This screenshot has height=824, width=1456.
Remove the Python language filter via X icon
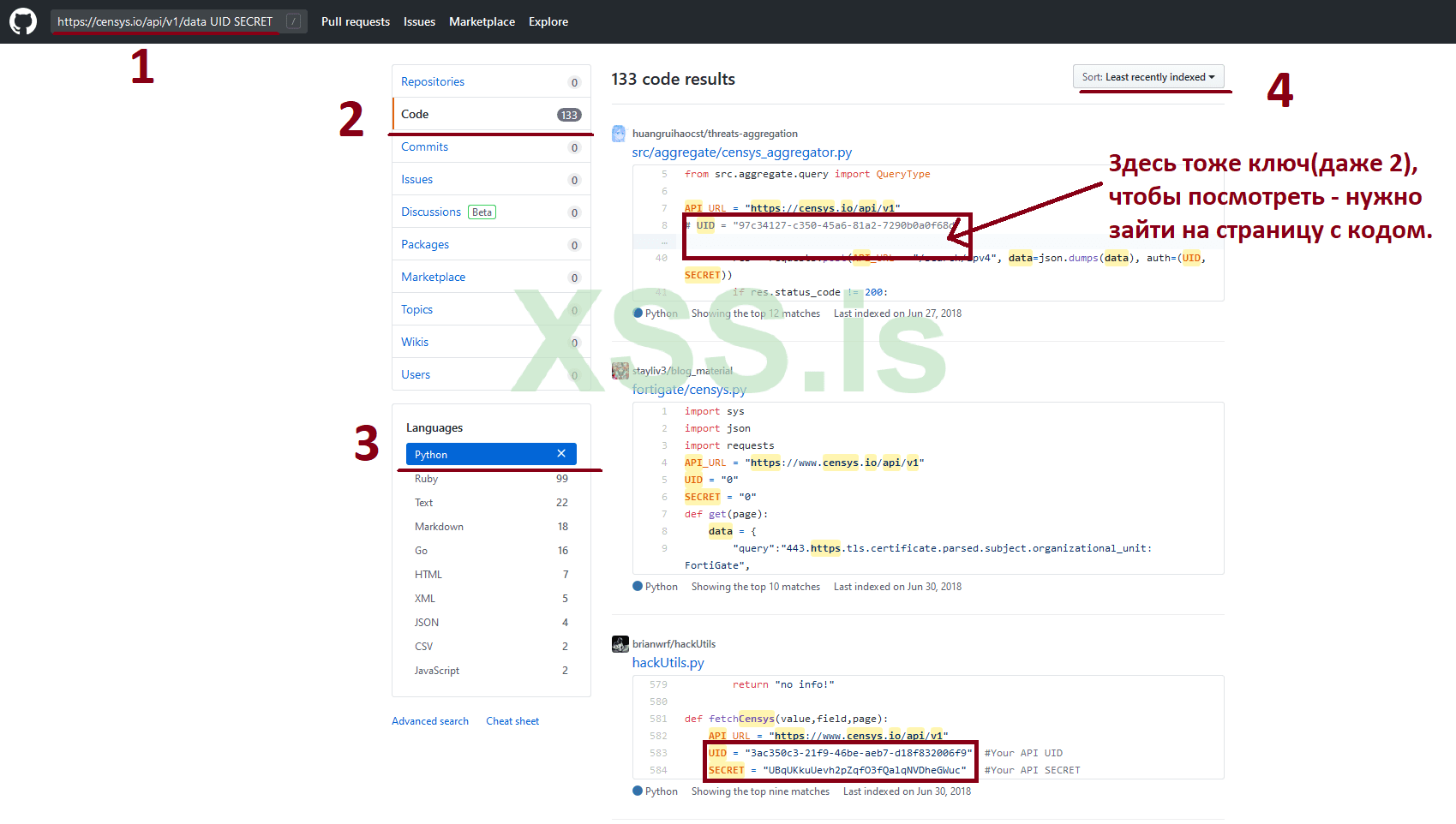561,453
